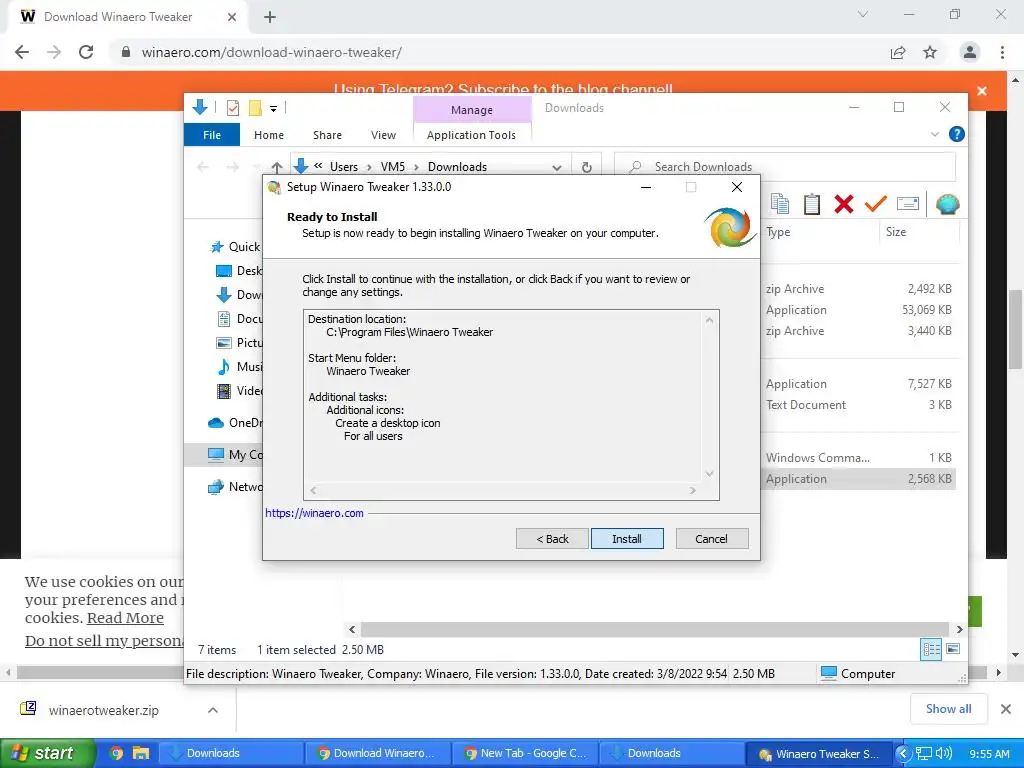The width and height of the screenshot is (1024, 768).
Task: Open the Chrome profile avatar
Action: (x=970, y=52)
